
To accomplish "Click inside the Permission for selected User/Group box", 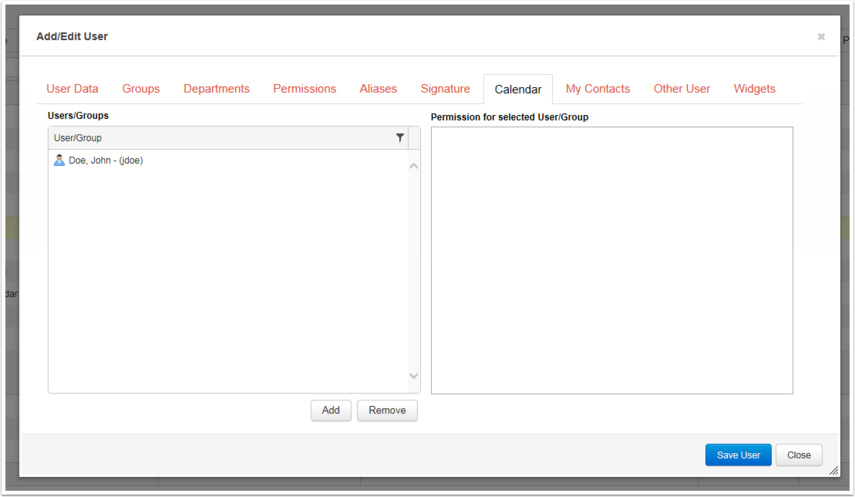I will (612, 260).
